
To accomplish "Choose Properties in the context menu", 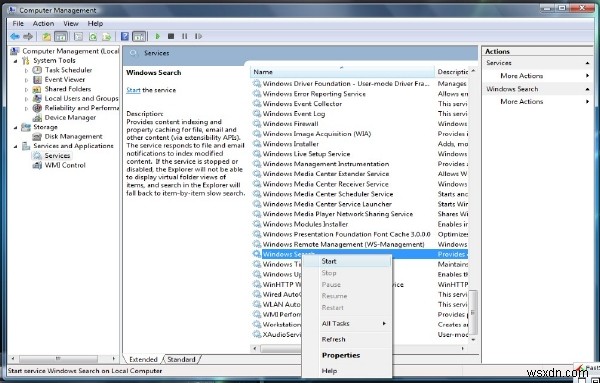I will (347, 355).
